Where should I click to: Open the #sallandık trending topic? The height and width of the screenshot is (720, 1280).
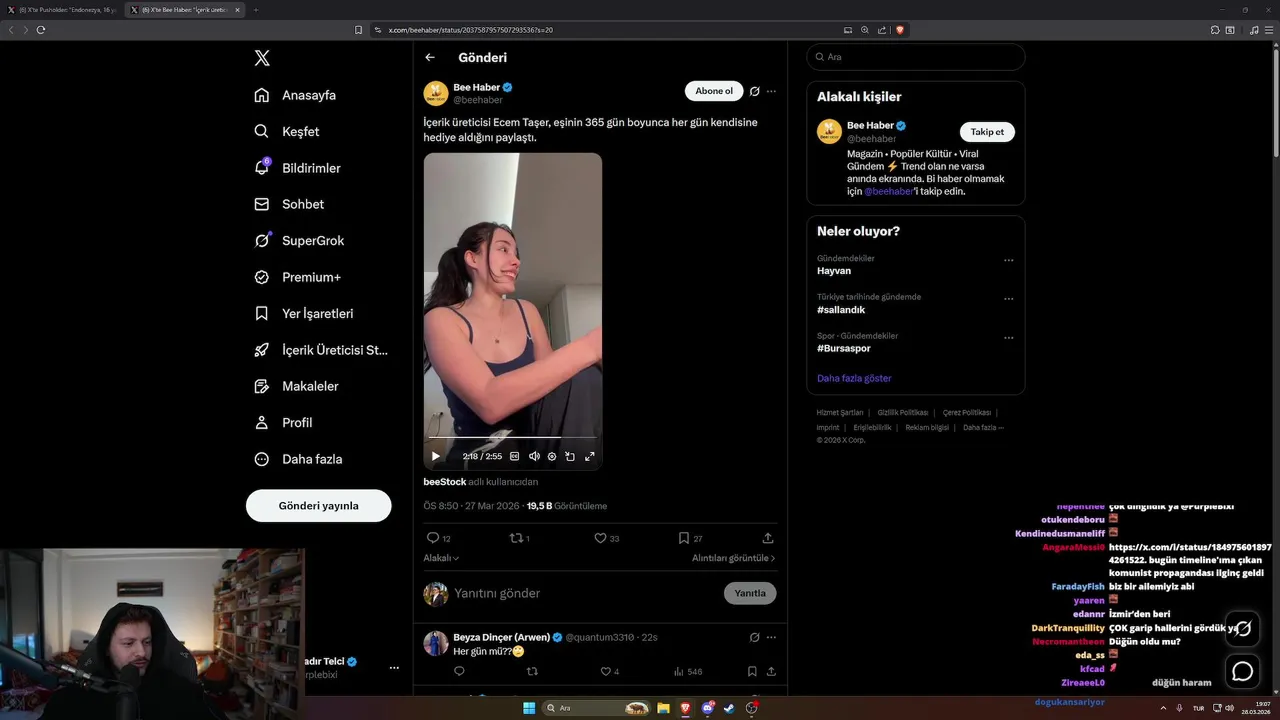(x=841, y=310)
